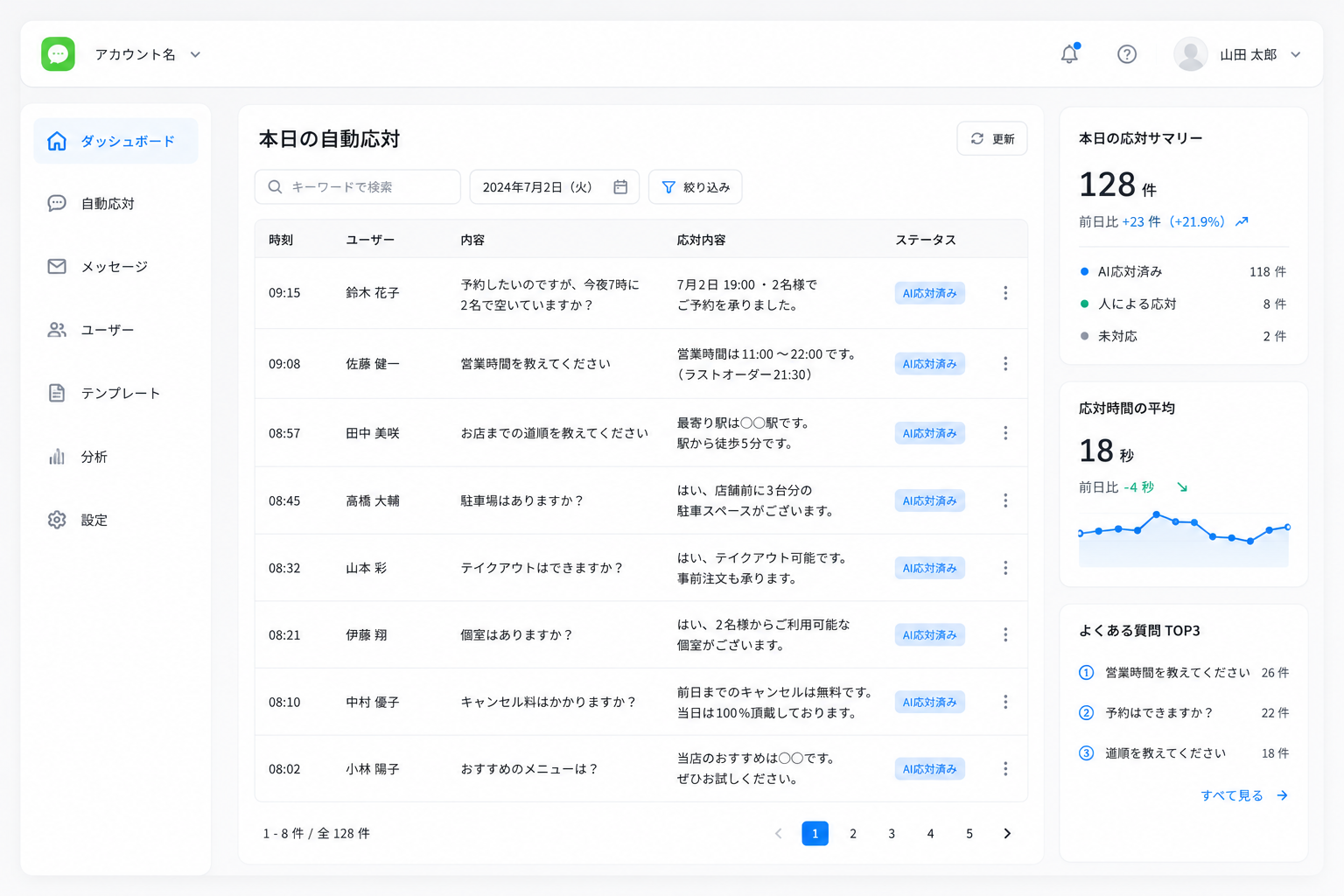The image size is (1344, 896).
Task: Open ユーザー in the sidebar
Action: click(x=115, y=330)
